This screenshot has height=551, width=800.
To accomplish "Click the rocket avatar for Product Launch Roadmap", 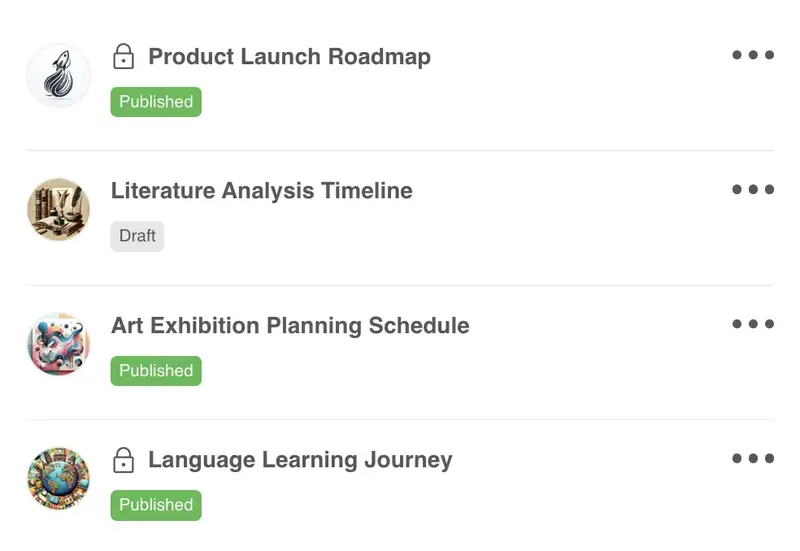I will pos(58,75).
